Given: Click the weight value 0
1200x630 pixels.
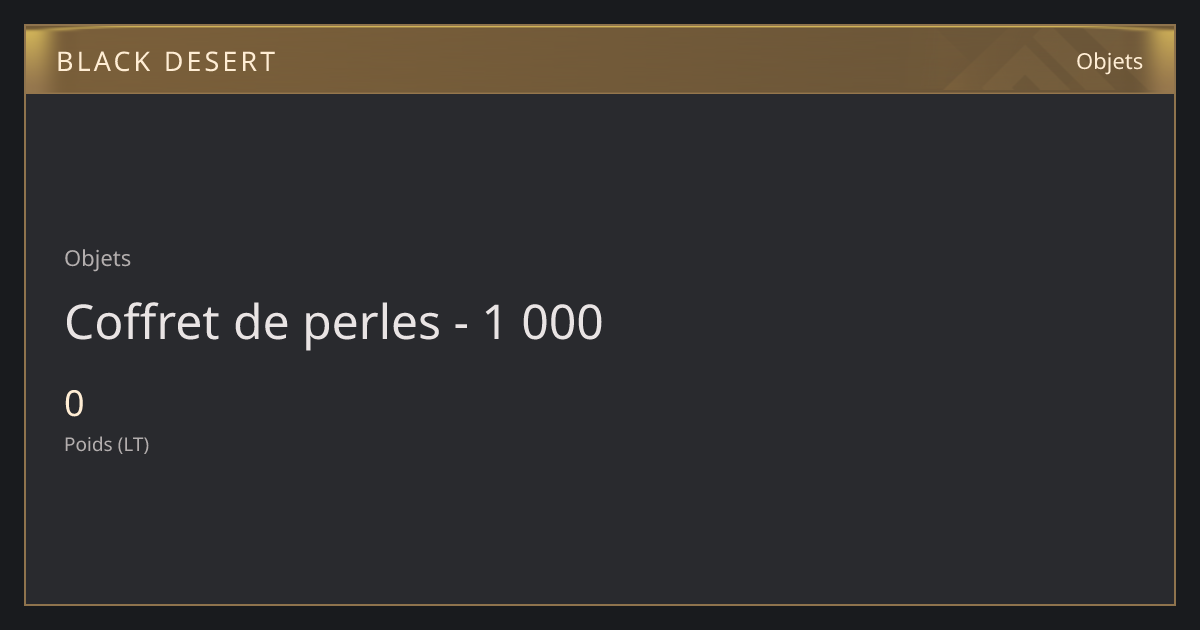Looking at the screenshot, I should coord(74,404).
